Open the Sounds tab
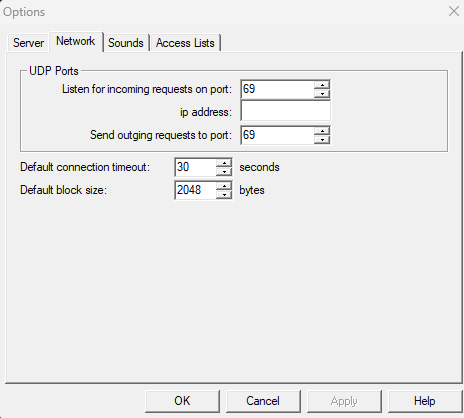 click(126, 43)
